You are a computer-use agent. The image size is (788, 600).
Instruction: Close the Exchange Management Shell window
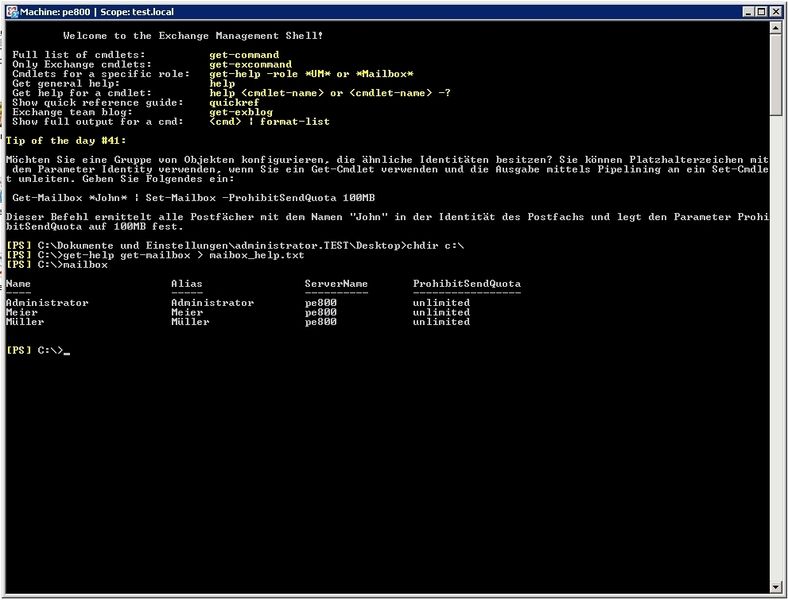click(x=774, y=11)
